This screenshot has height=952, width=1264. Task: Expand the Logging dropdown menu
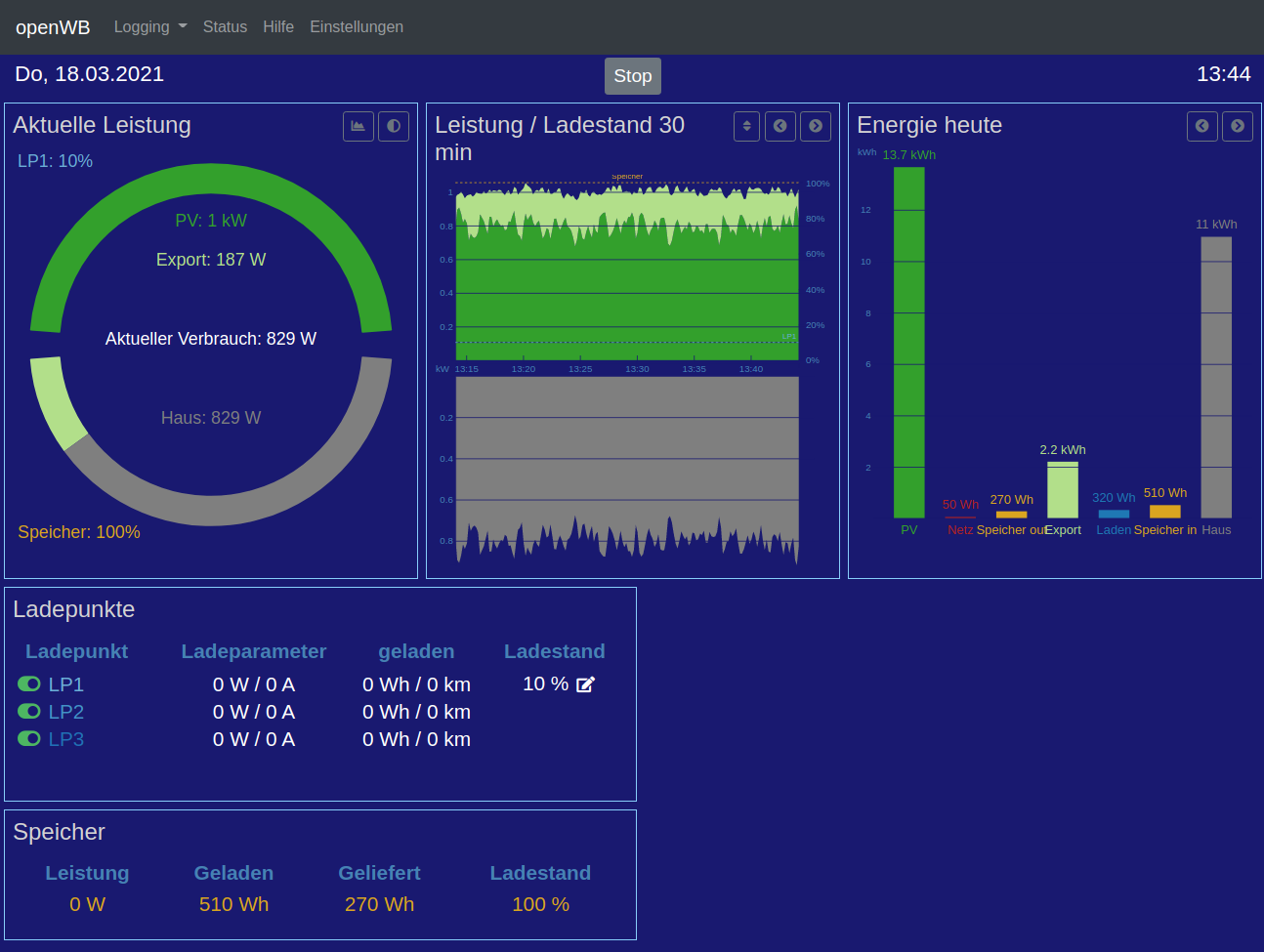[149, 27]
